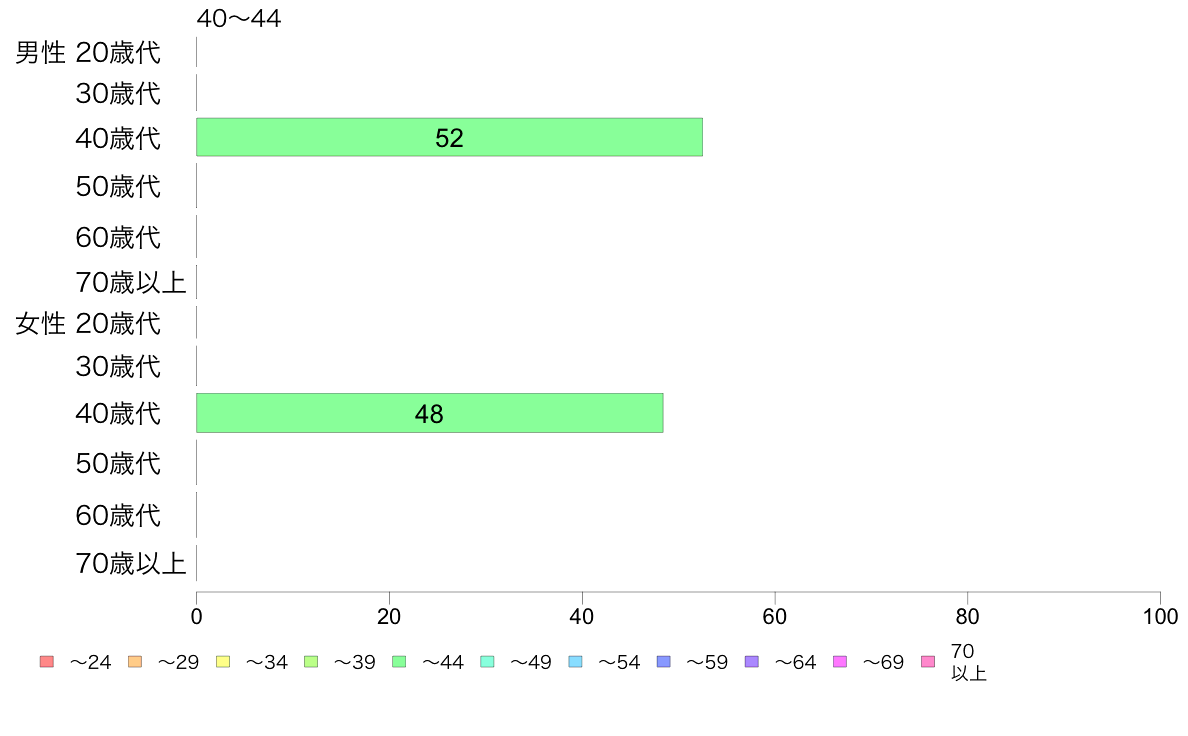
Task: Click the male 40歳代 bar showing 52
Action: click(x=449, y=137)
